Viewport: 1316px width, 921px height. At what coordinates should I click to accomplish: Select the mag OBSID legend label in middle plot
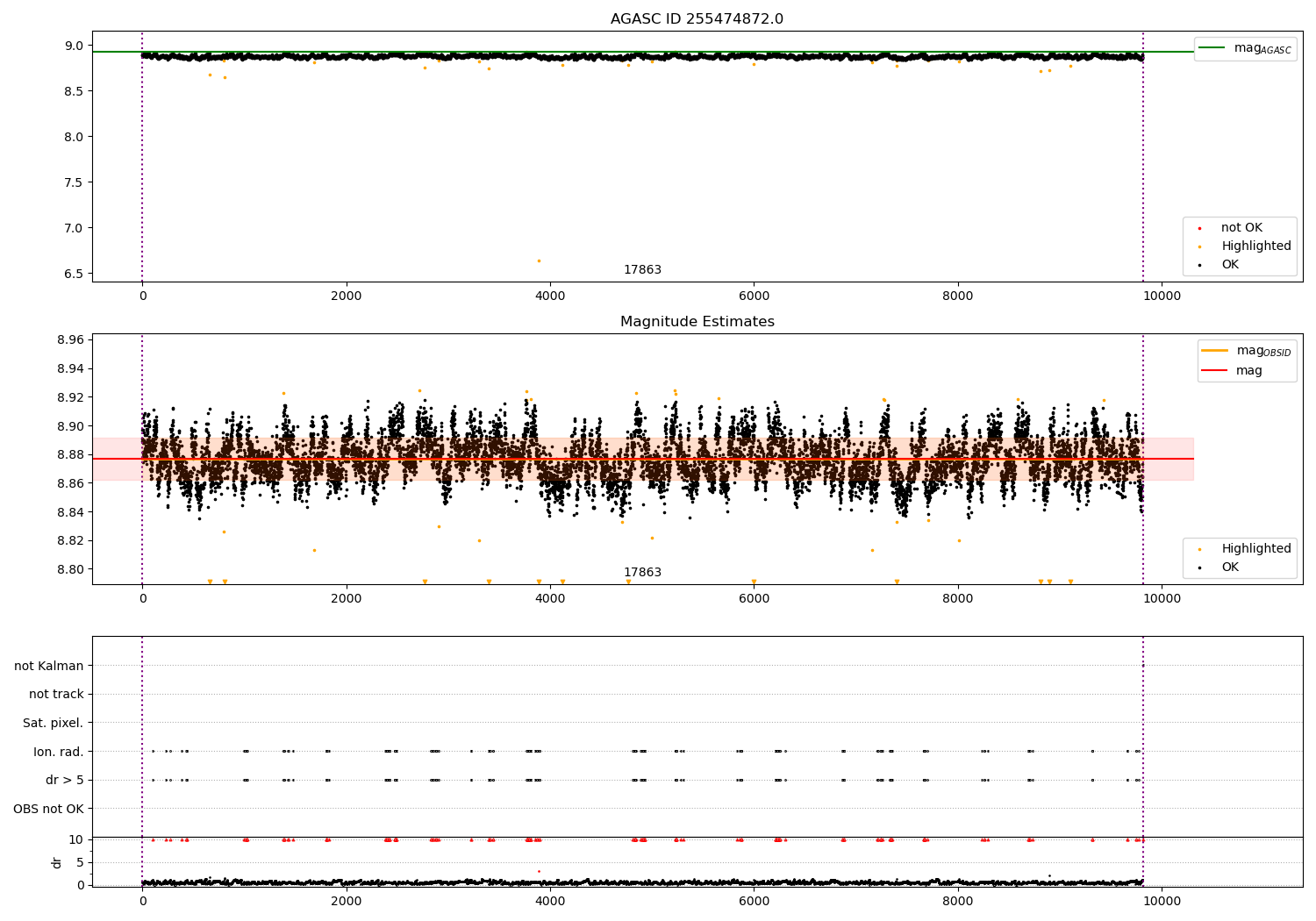(x=1263, y=351)
